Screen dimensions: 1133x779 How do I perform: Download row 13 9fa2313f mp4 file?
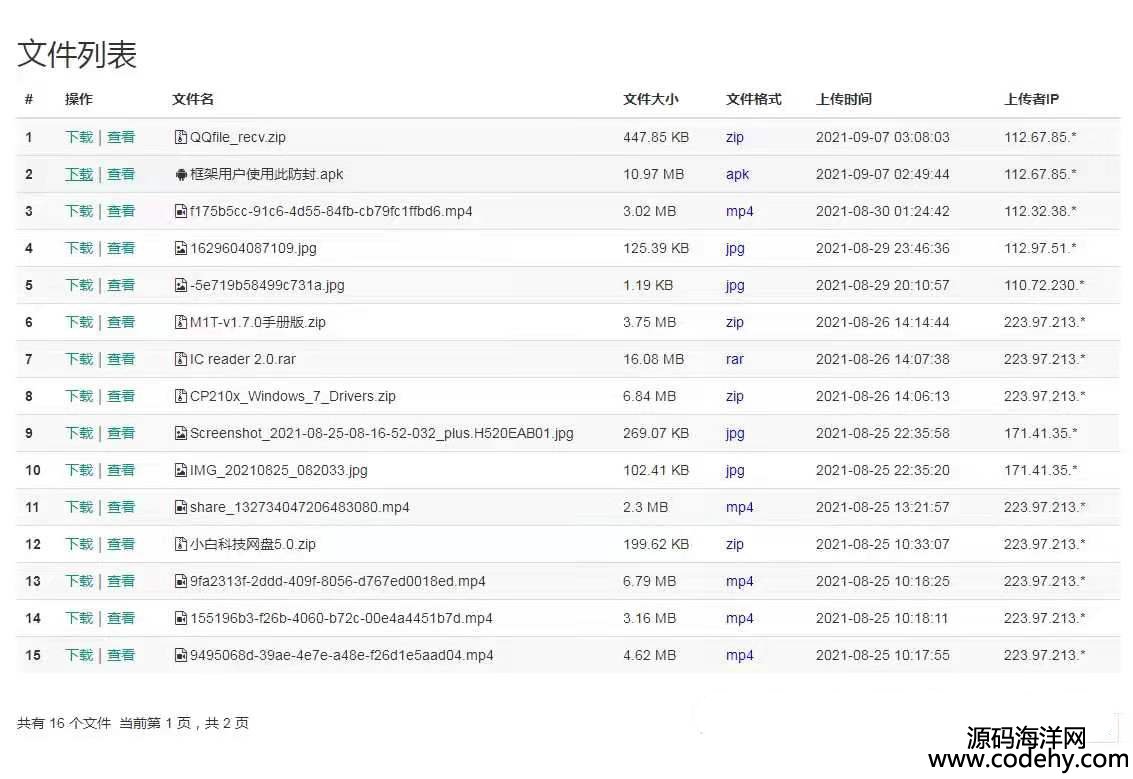click(79, 581)
